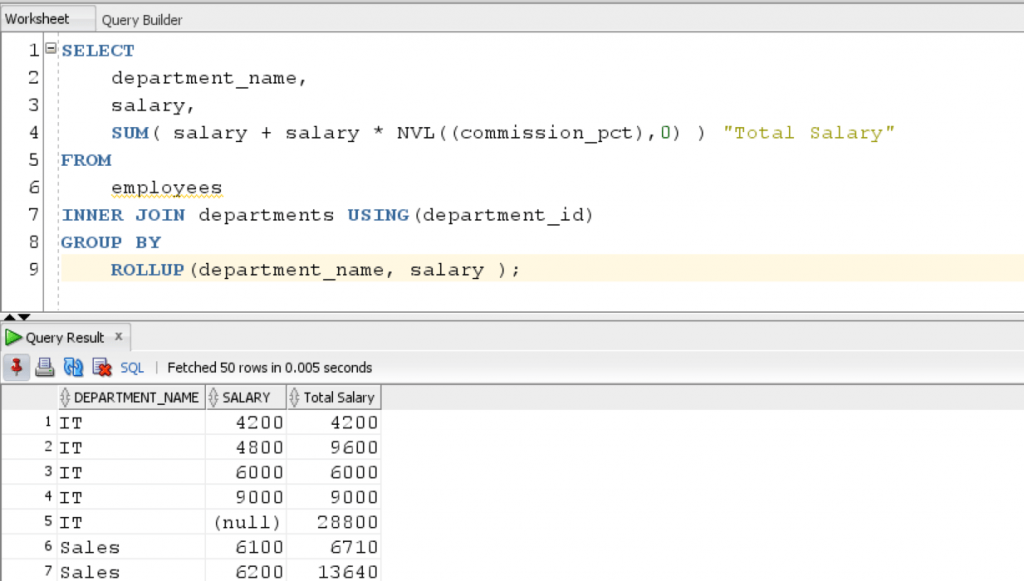
Task: Switch to the Worksheet tab
Action: 37,19
